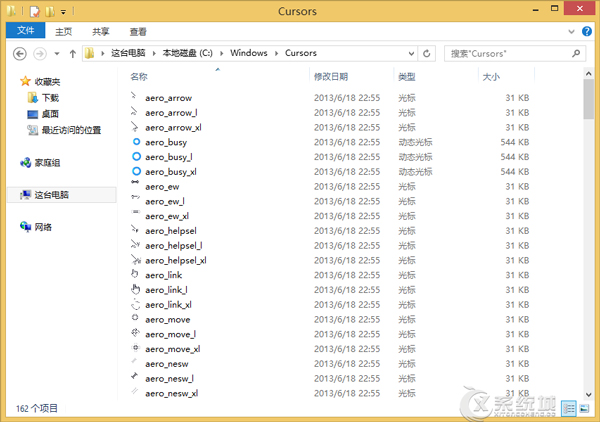
Task: Expand the arrow after Windows breadcrumb
Action: pyautogui.click(x=276, y=54)
